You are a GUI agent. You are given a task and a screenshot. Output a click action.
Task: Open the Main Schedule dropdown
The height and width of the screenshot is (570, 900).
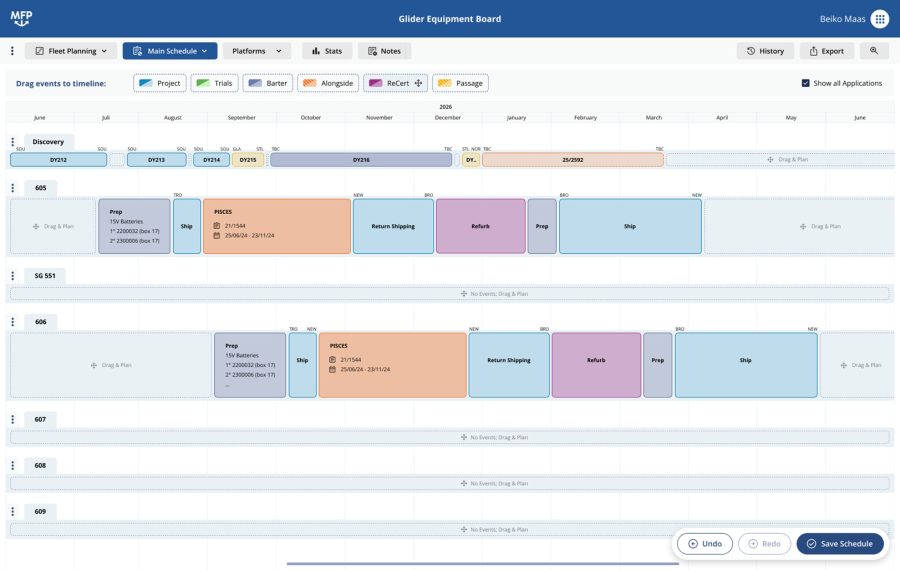[x=169, y=51]
